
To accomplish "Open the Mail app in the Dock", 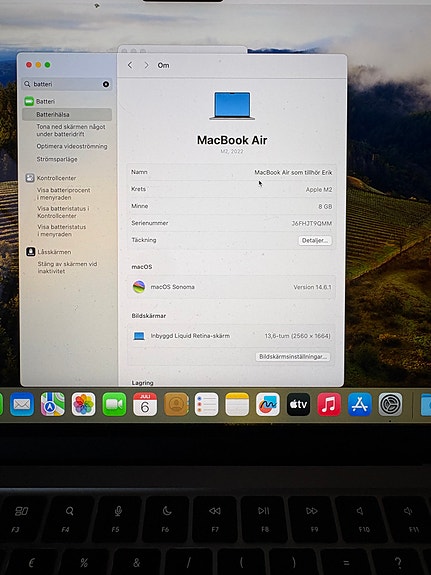I will (x=22, y=404).
